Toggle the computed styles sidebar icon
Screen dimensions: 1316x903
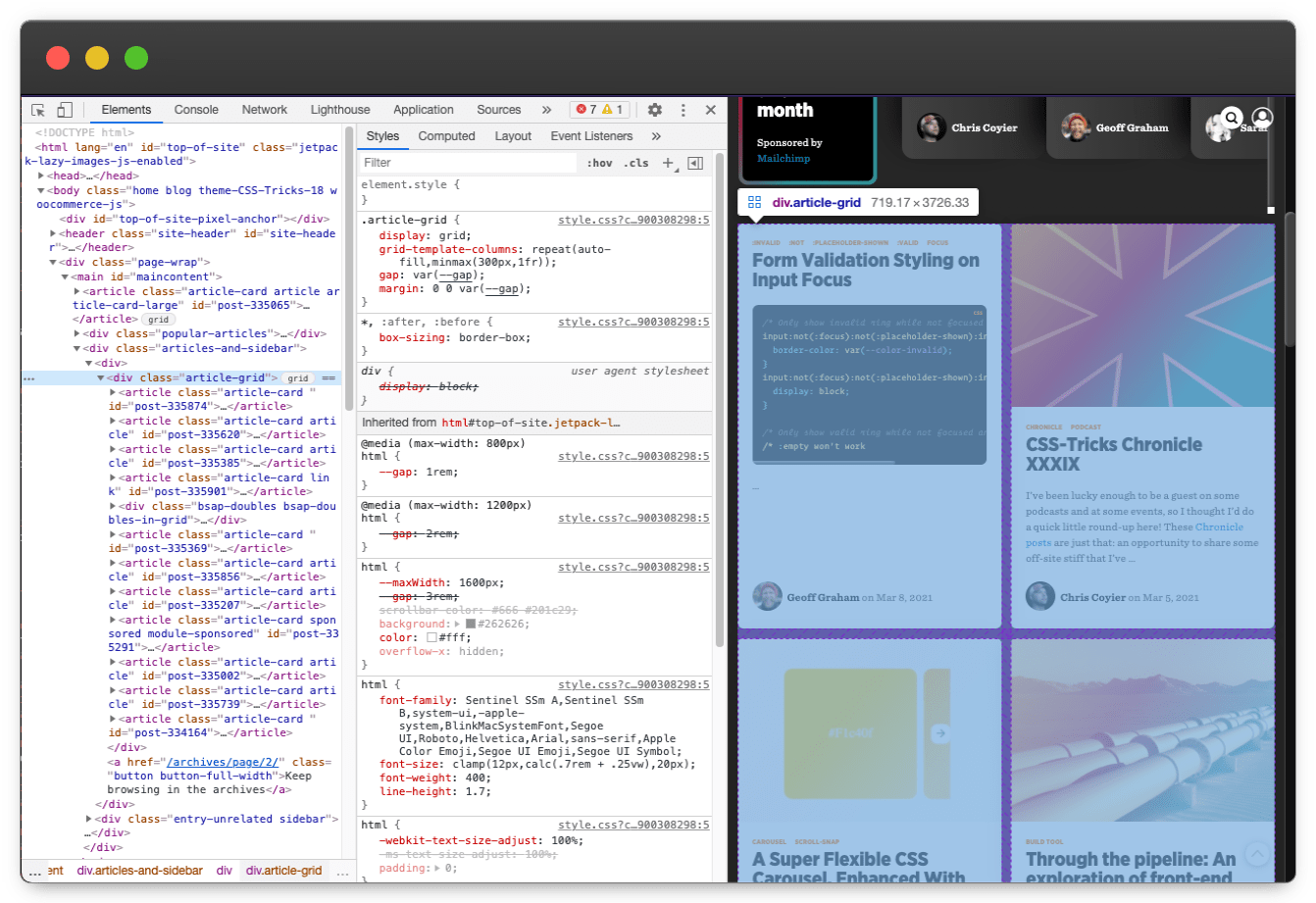695,163
